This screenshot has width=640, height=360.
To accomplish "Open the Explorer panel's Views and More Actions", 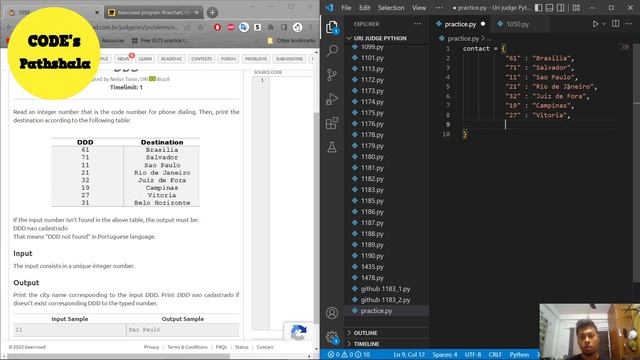I will click(x=418, y=24).
